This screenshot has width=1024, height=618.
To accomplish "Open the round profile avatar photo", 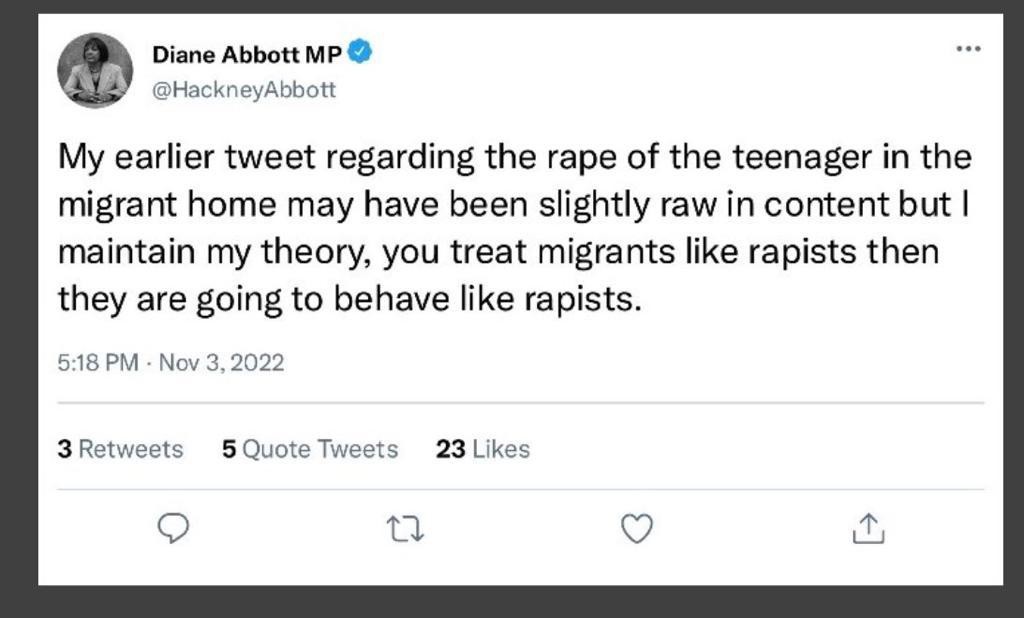I will coord(95,70).
